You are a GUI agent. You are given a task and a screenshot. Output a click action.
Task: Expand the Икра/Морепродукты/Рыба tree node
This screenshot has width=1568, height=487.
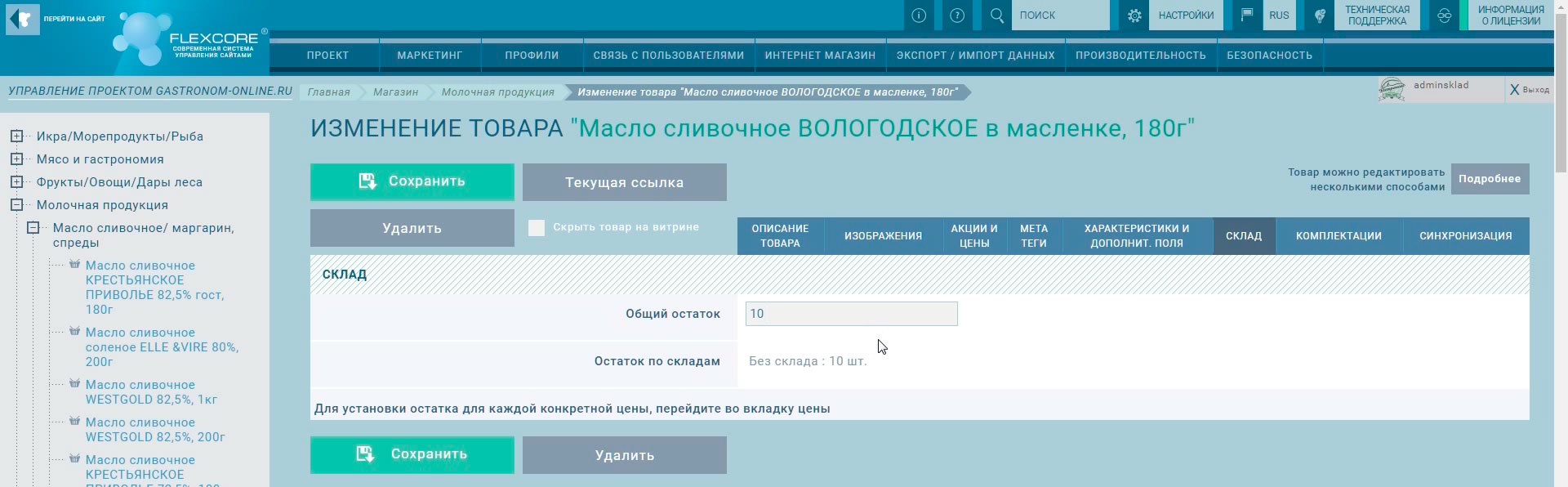16,136
